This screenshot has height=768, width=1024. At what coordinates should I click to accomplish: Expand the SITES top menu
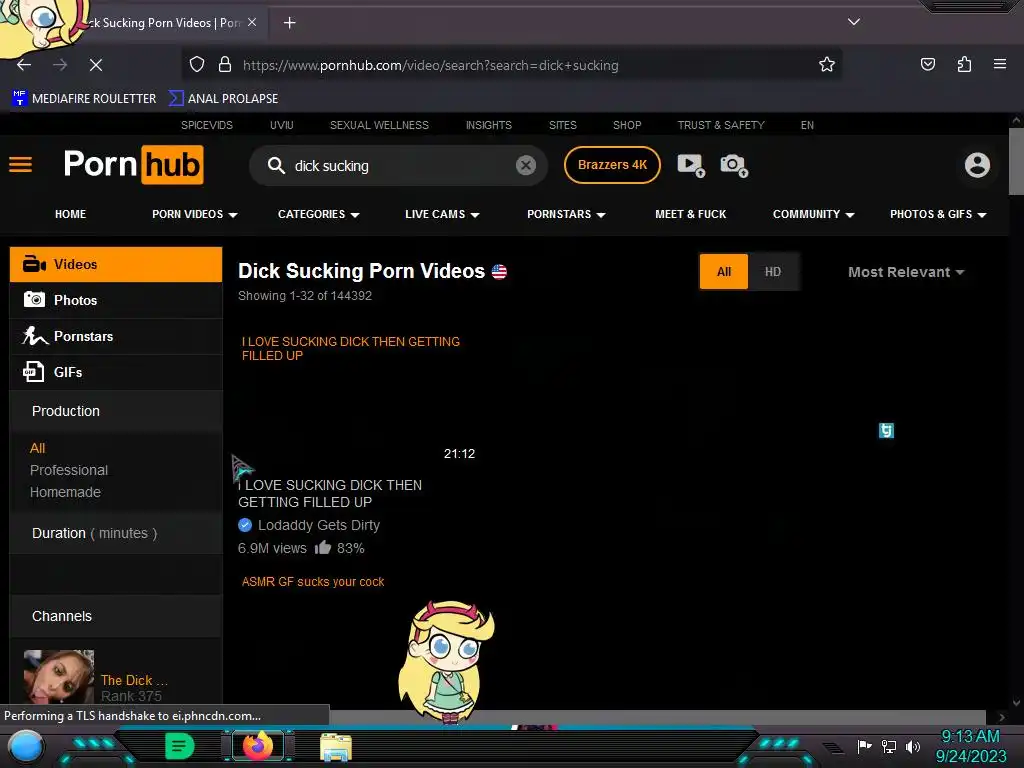[x=562, y=125]
